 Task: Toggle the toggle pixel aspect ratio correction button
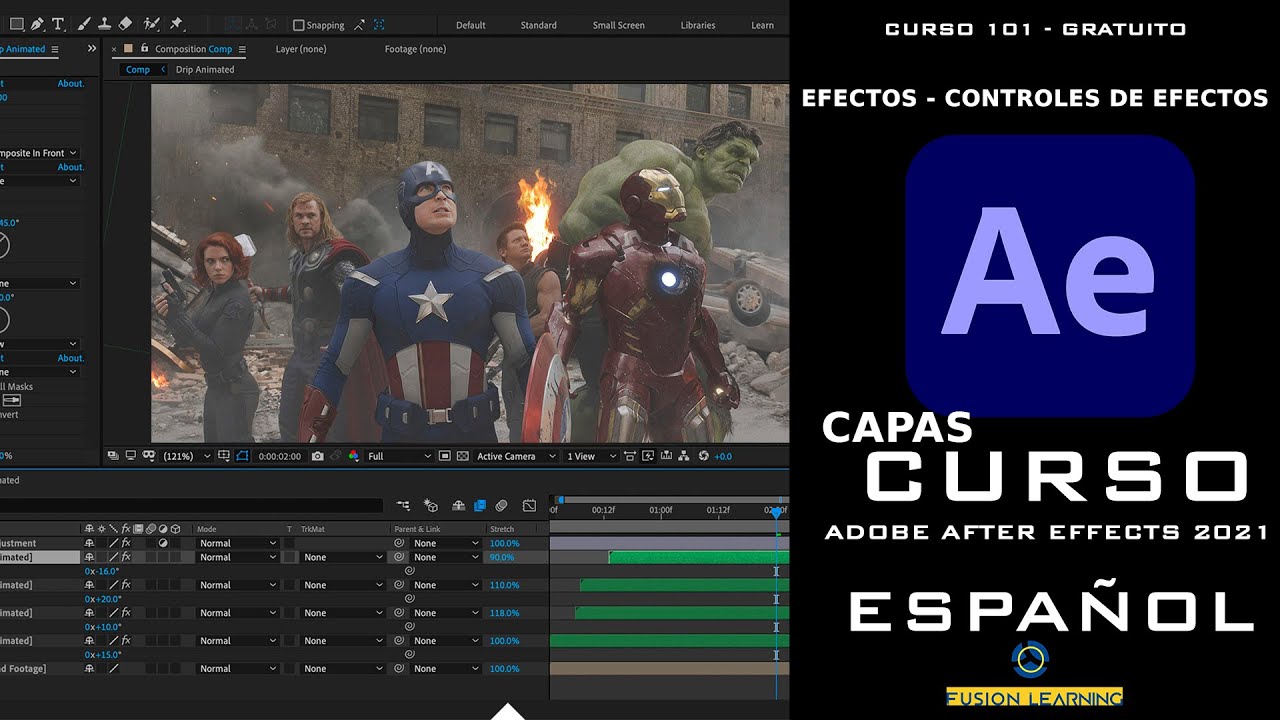[x=629, y=456]
